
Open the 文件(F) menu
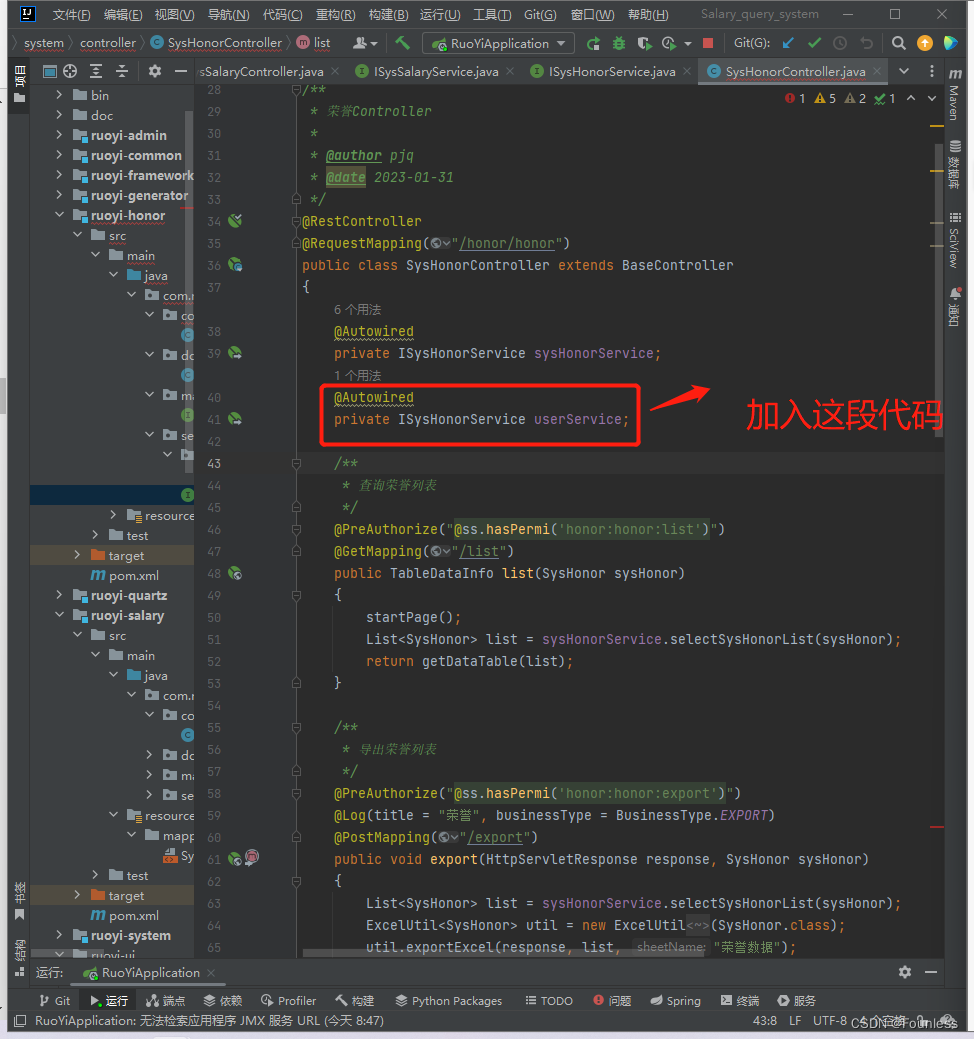tap(72, 15)
